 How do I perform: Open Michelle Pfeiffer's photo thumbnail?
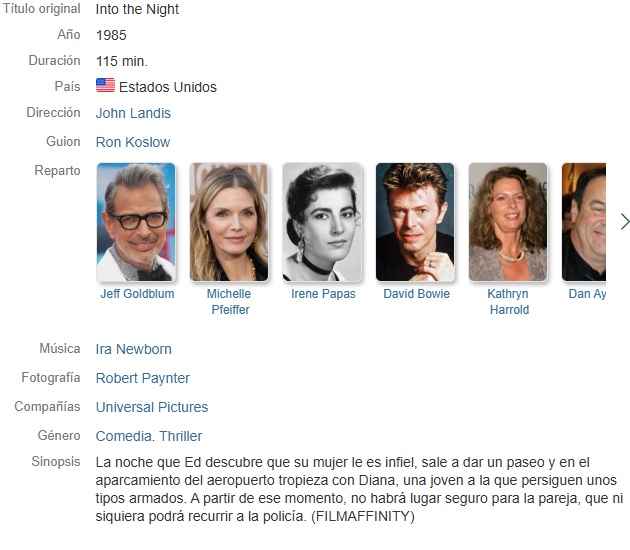click(x=229, y=222)
